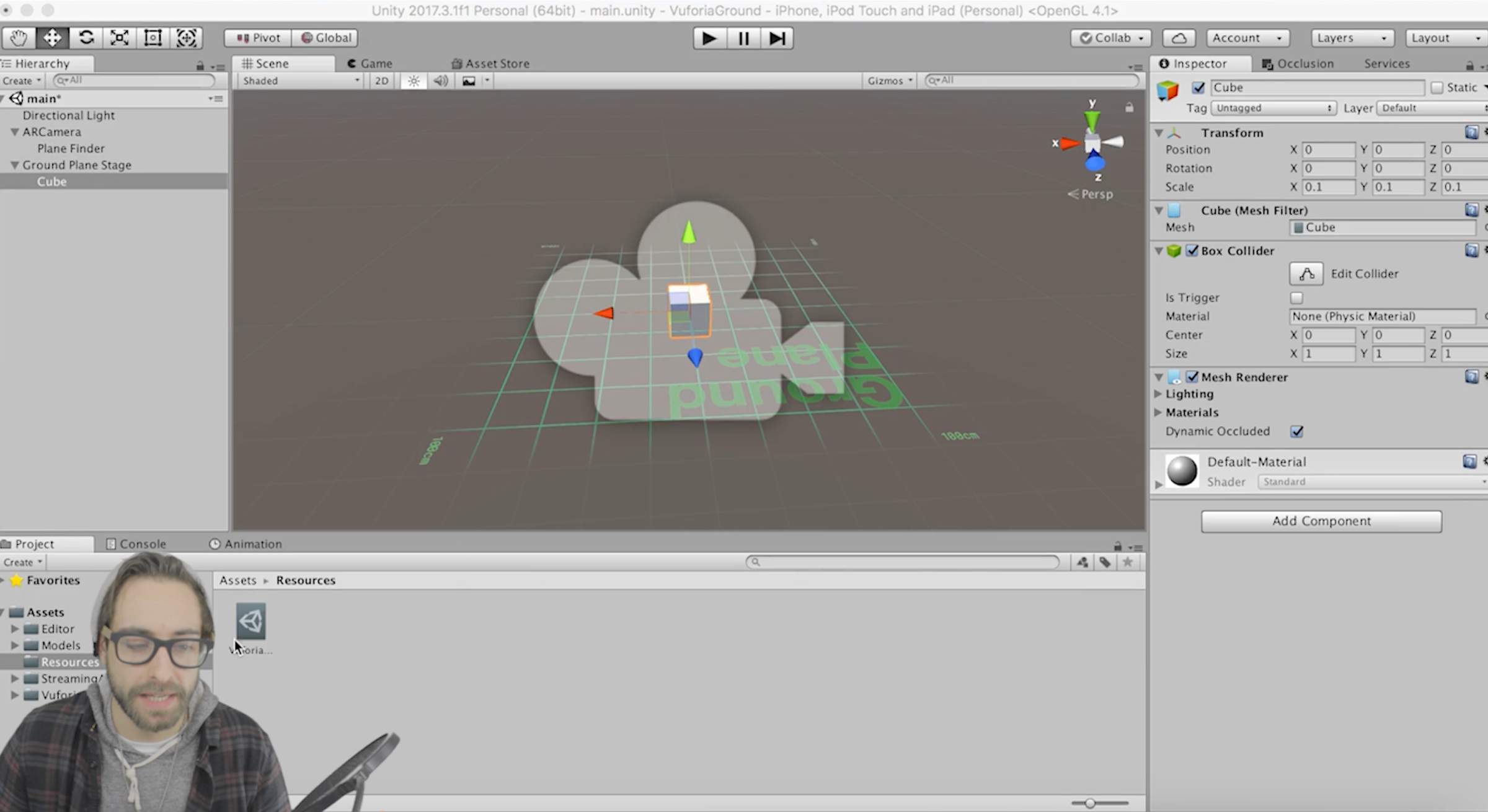
Task: Select the Rotate tool
Action: 86,38
